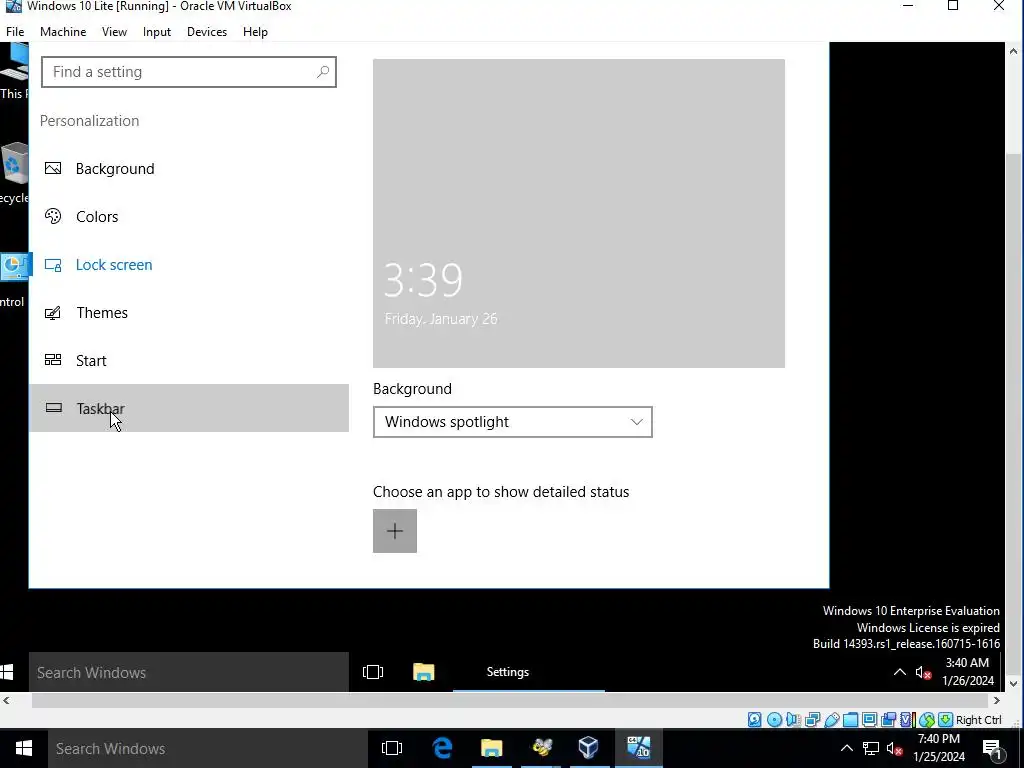Select Background in Personalization sidebar

(x=189, y=168)
